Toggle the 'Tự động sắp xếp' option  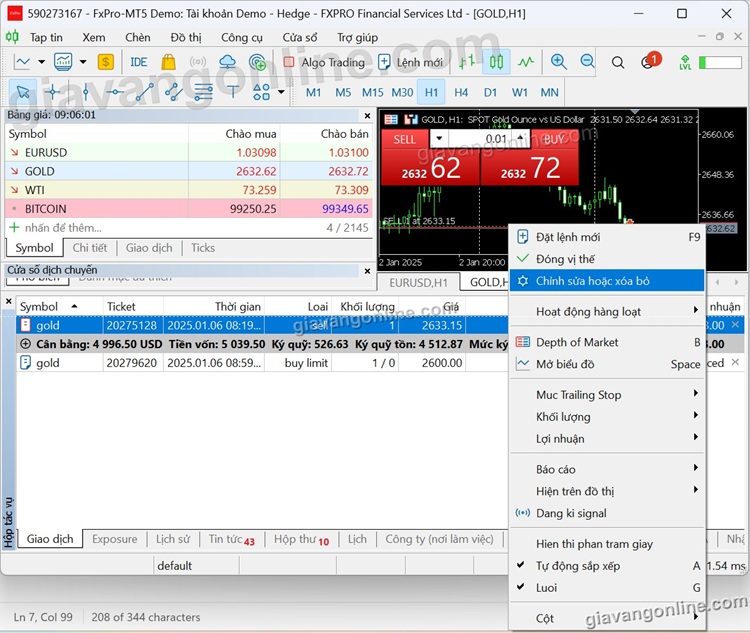coord(578,566)
